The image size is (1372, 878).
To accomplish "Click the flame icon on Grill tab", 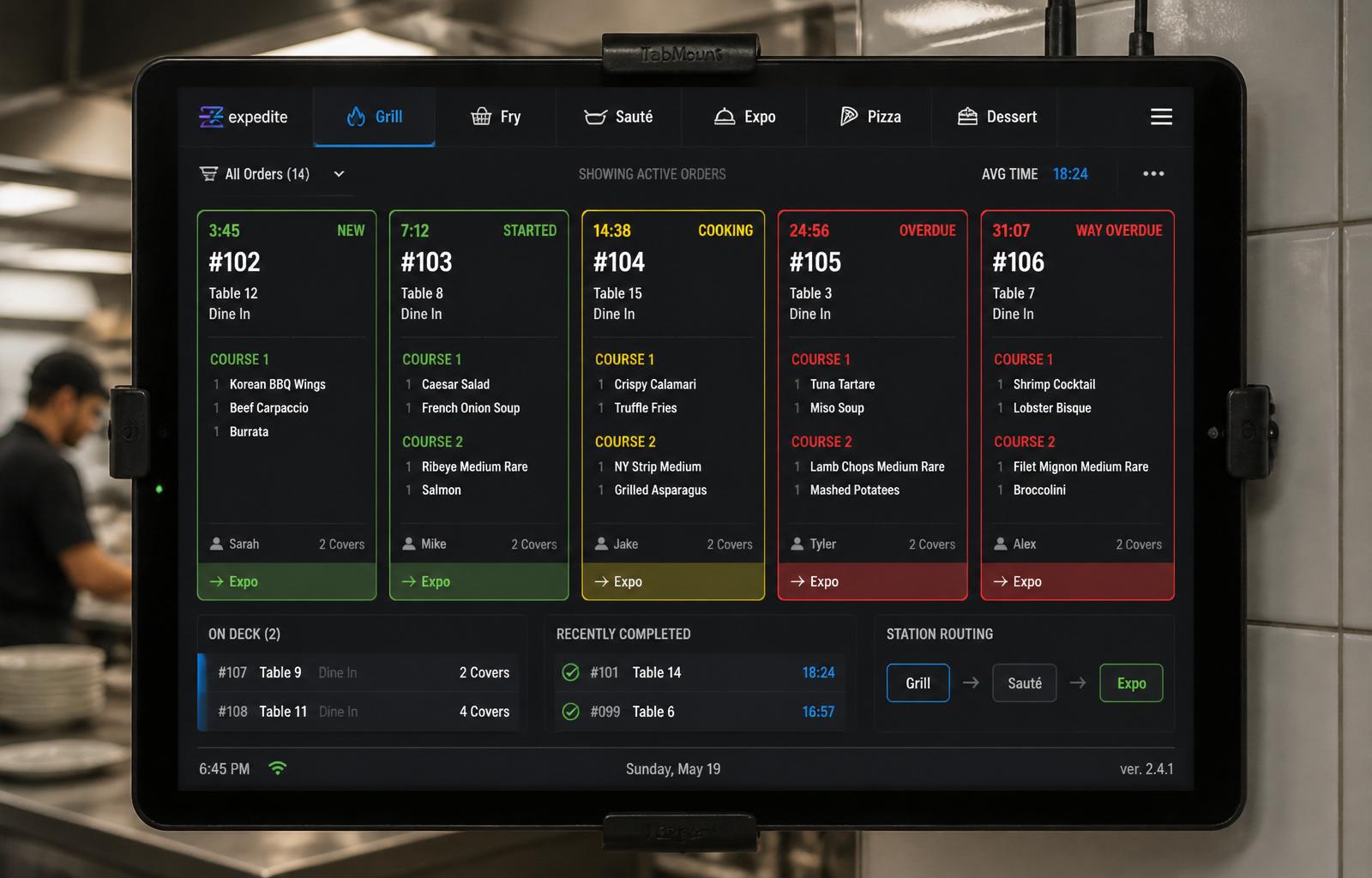I will click(x=356, y=117).
